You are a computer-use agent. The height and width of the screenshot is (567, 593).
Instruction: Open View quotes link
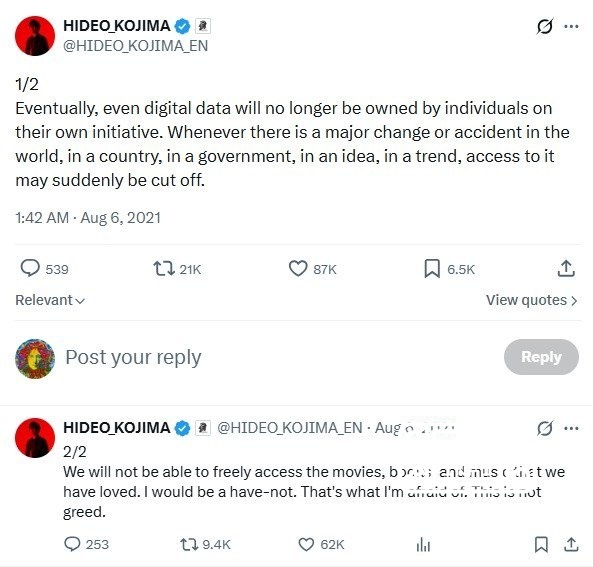point(532,300)
